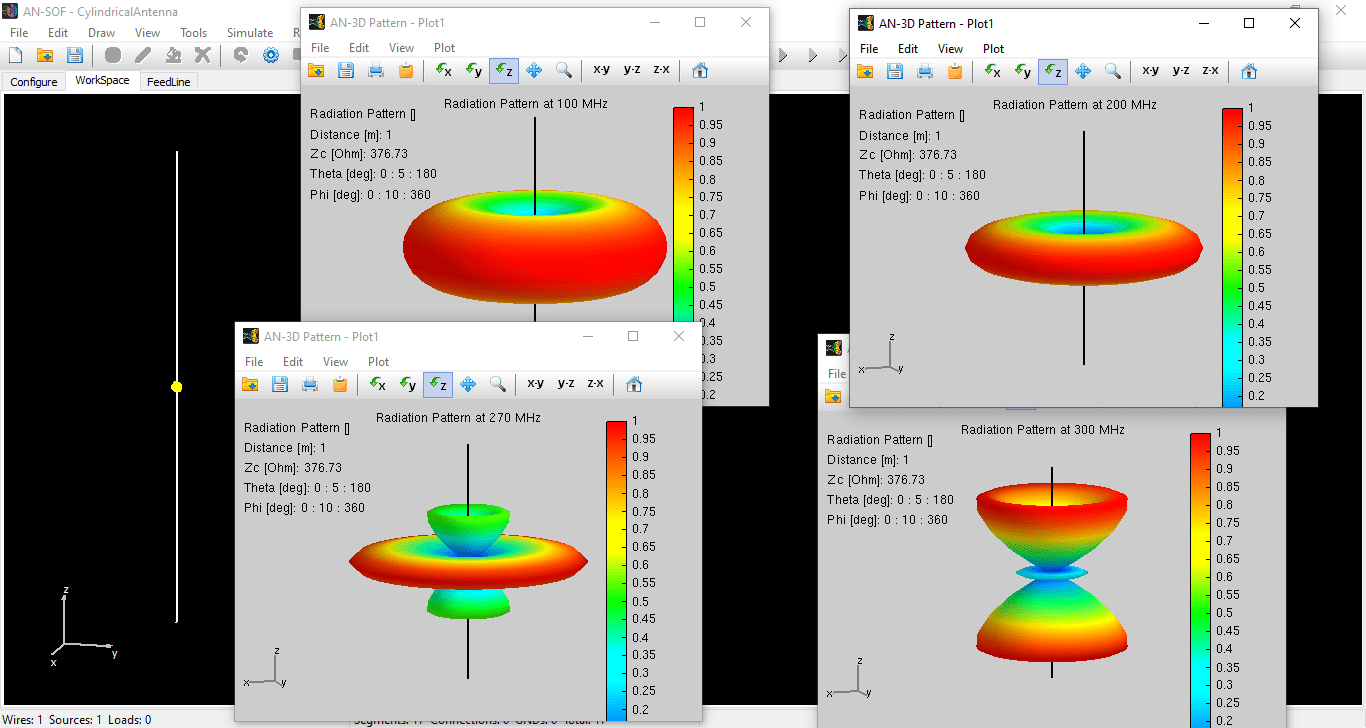Save the CylindricalAntenna project via floppy disk icon

74,55
